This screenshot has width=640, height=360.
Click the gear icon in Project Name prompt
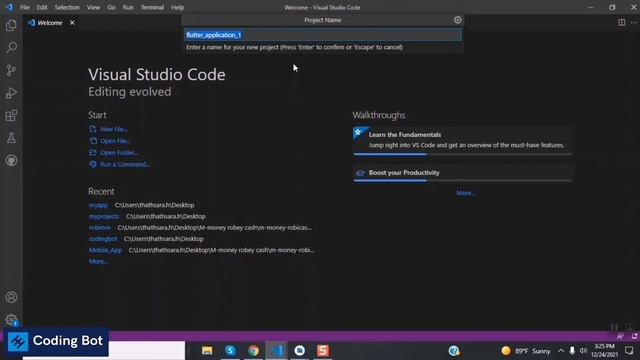[458, 20]
